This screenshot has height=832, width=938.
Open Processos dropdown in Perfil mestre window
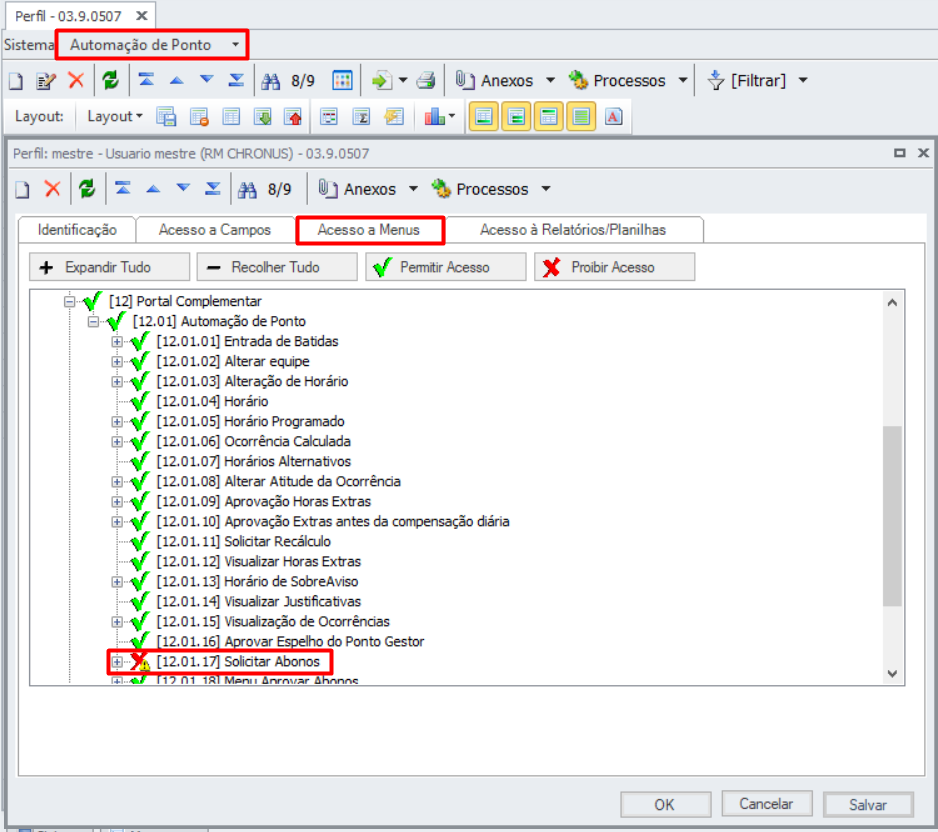click(546, 189)
